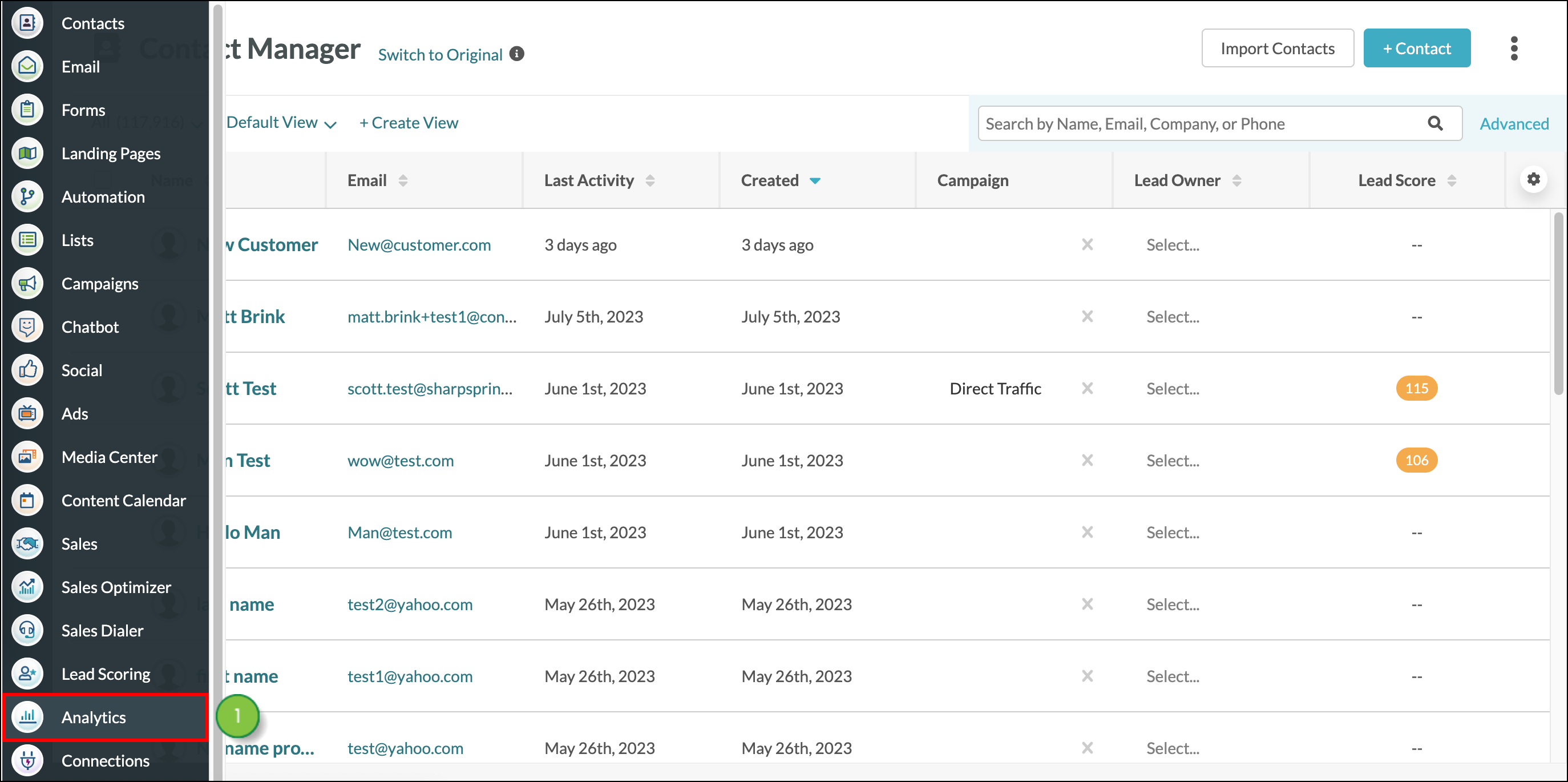Open the Email sidebar icon
This screenshot has width=1568, height=782.
27,66
